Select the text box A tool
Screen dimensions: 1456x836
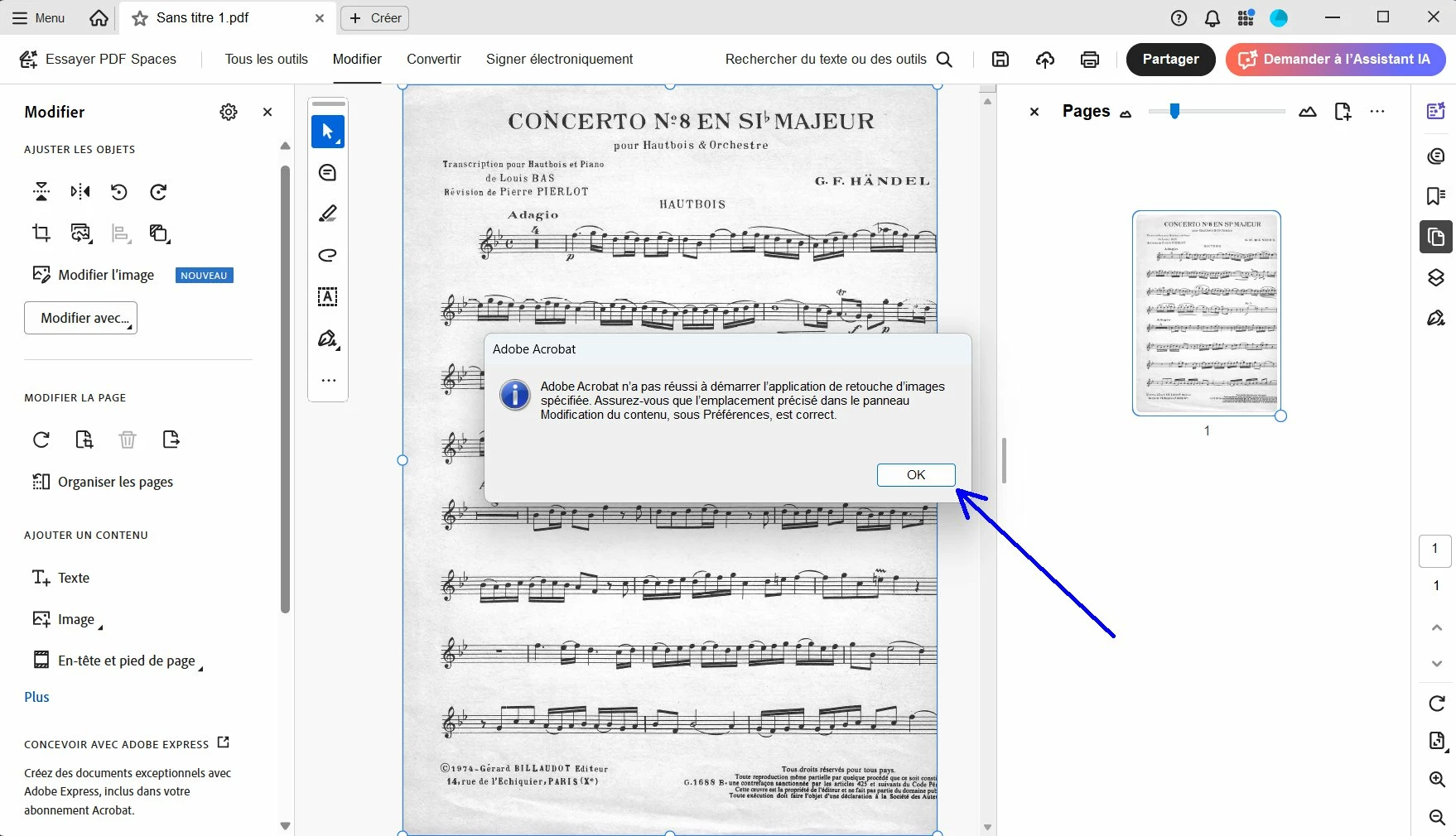point(328,297)
